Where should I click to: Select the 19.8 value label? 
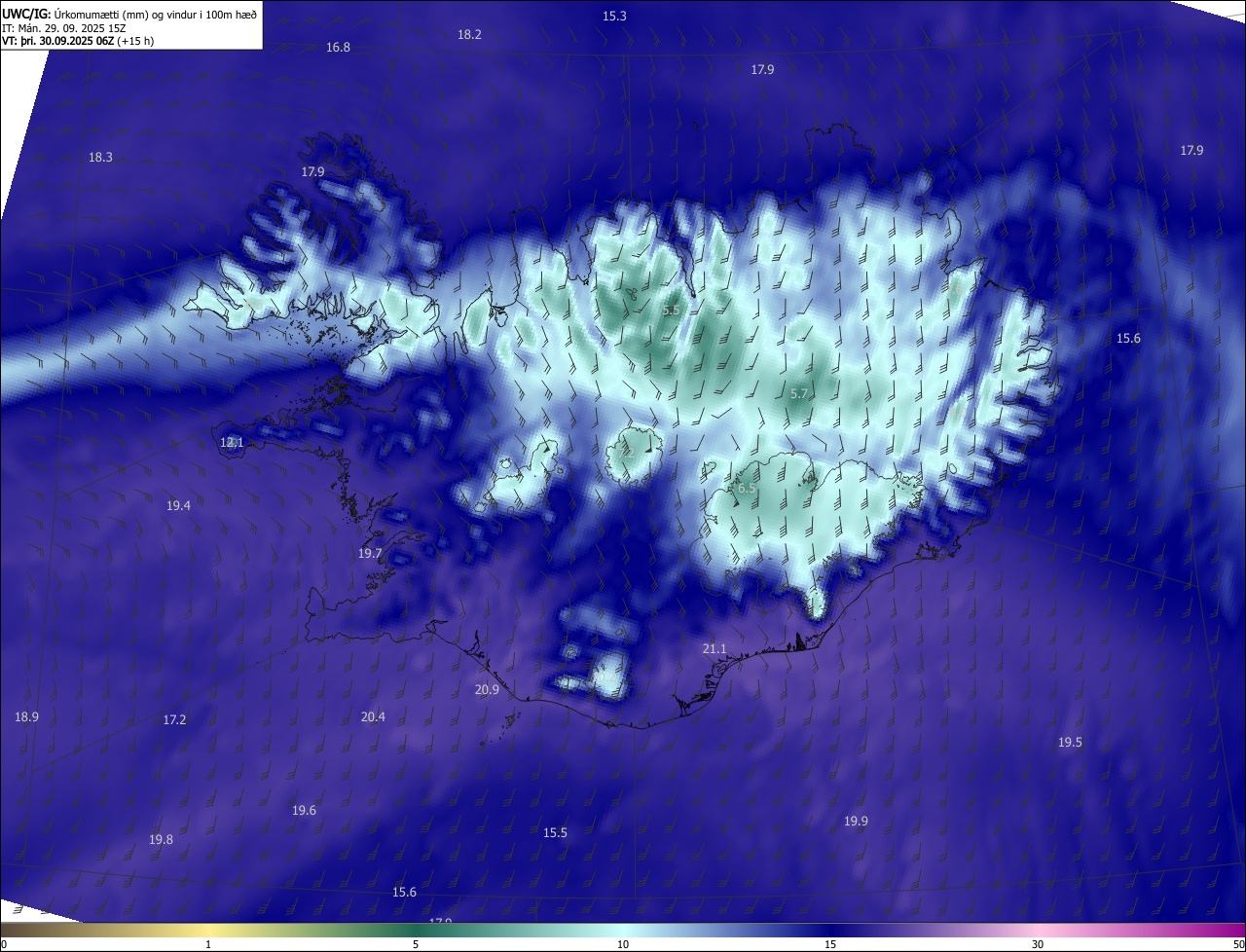point(161,839)
